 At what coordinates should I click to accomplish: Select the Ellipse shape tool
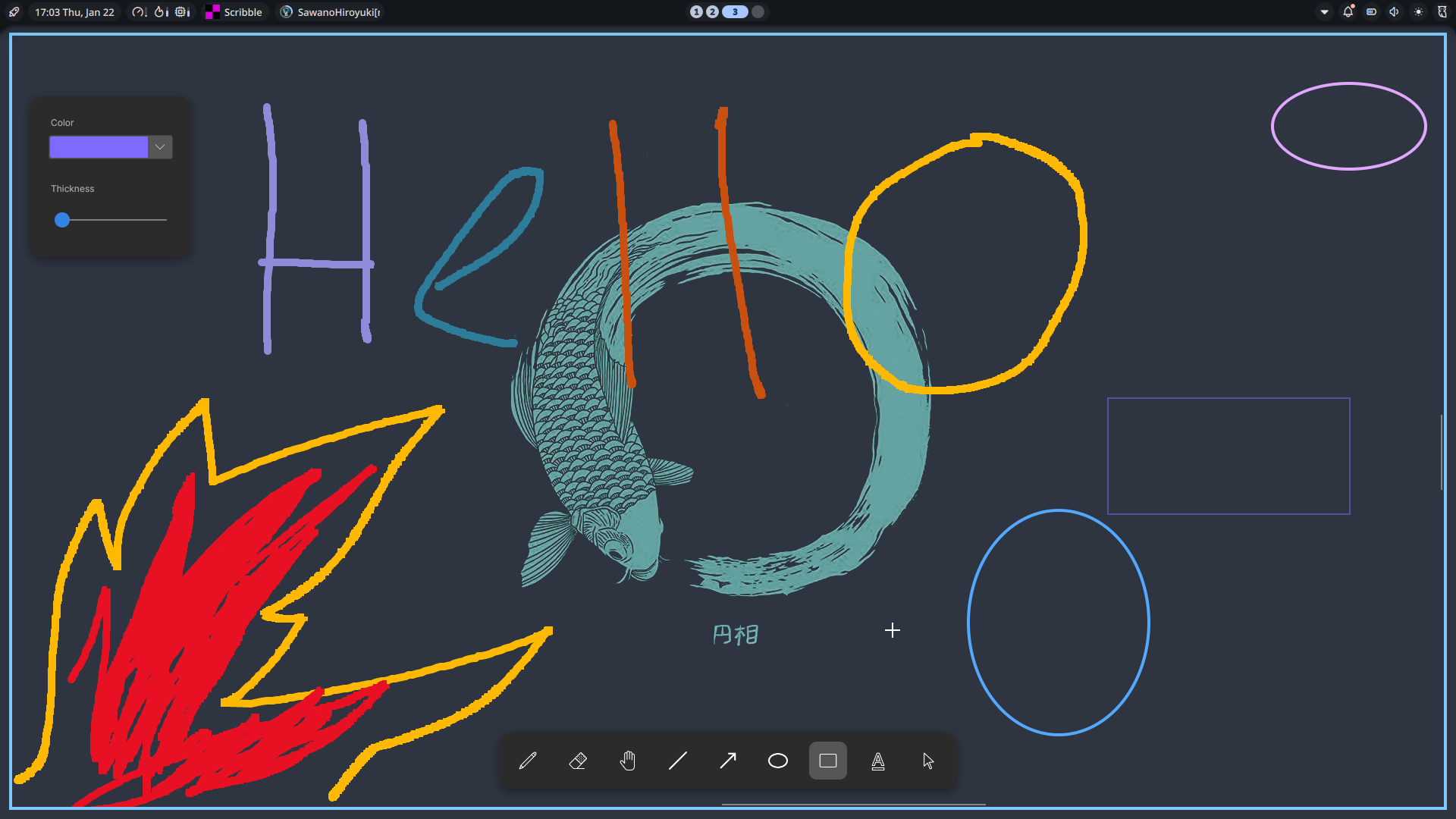click(x=778, y=761)
